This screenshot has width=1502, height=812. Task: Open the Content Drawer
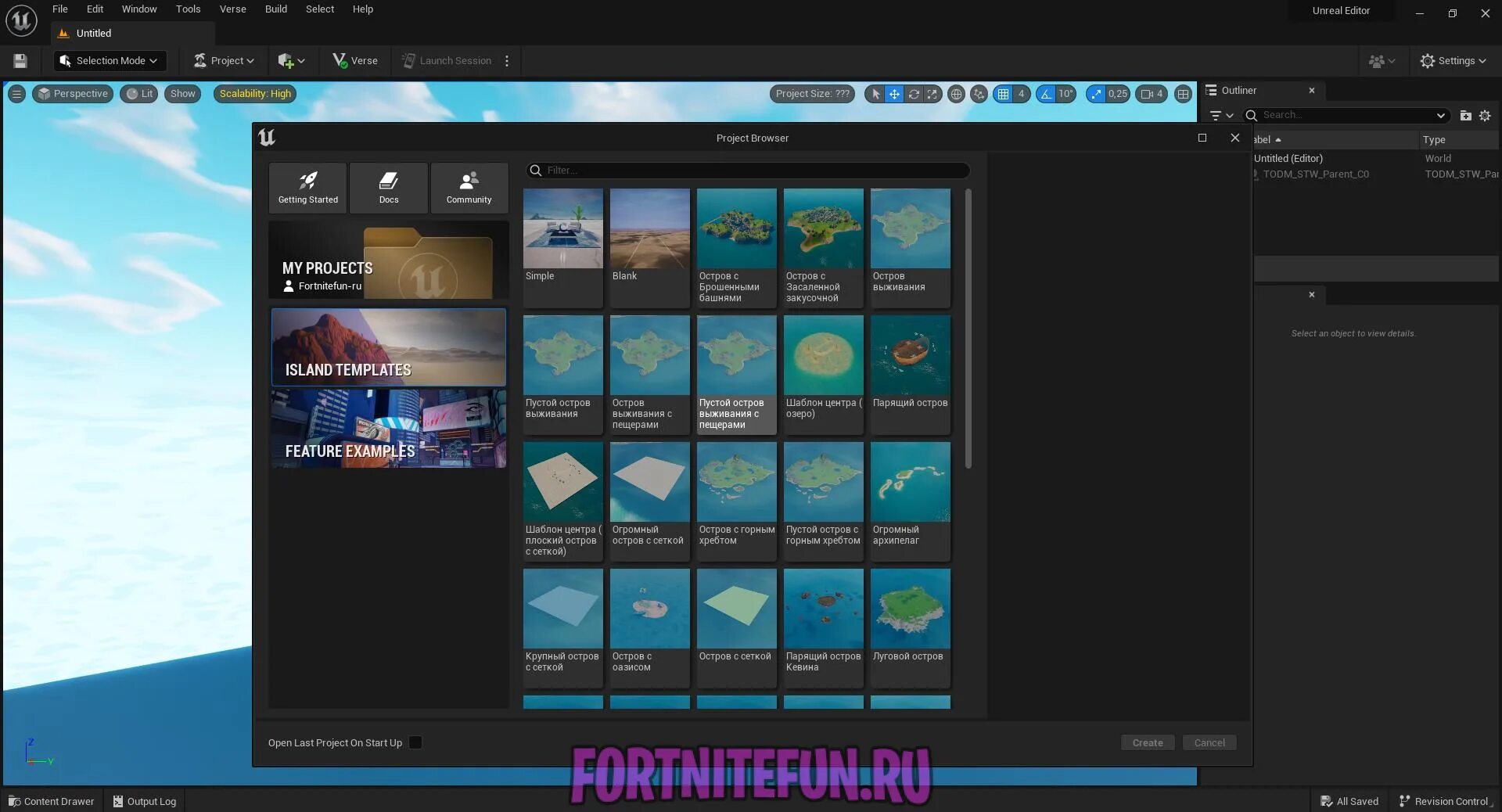pyautogui.click(x=51, y=802)
